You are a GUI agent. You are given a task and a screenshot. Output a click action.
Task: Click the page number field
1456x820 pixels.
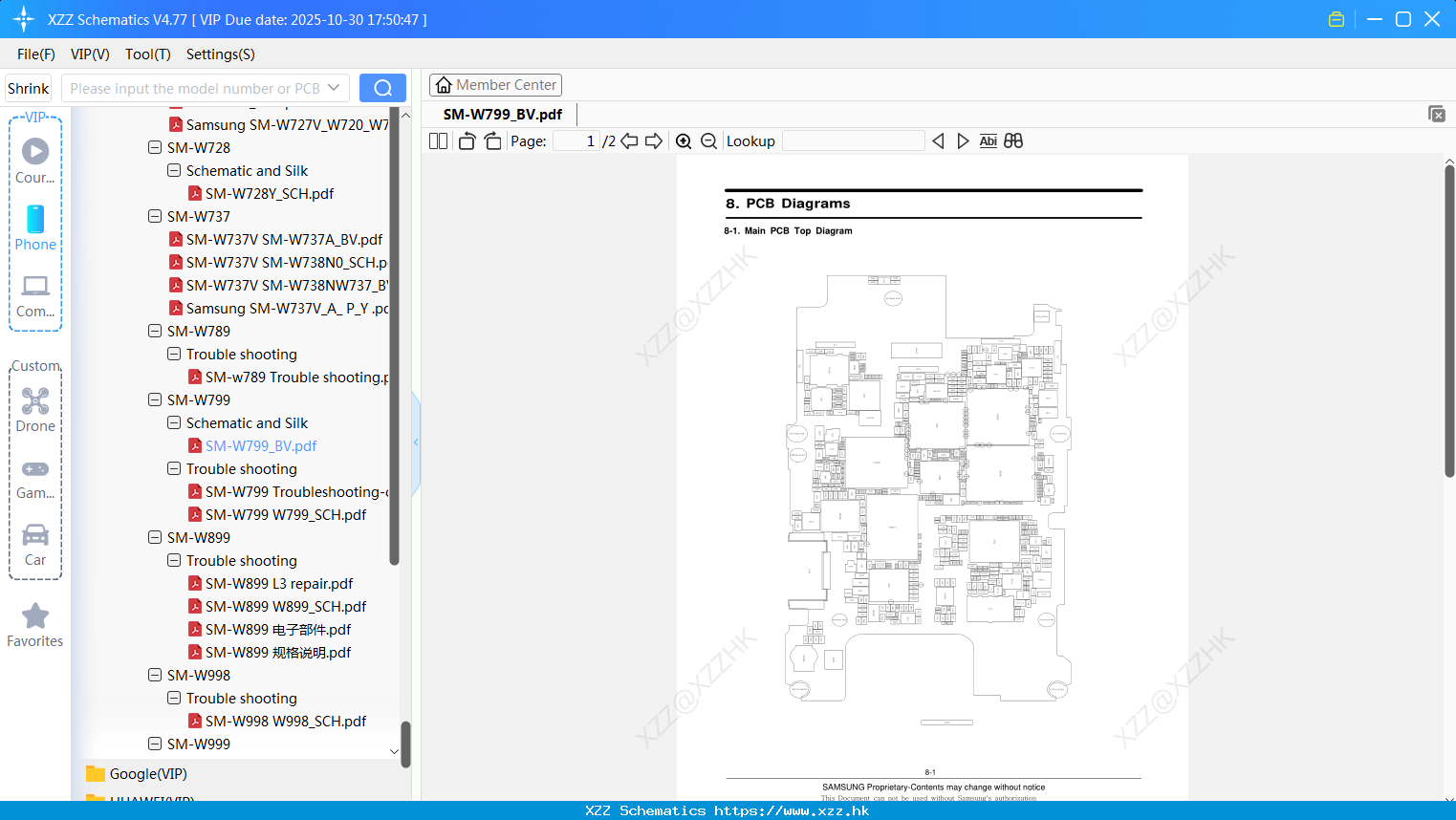[x=576, y=140]
